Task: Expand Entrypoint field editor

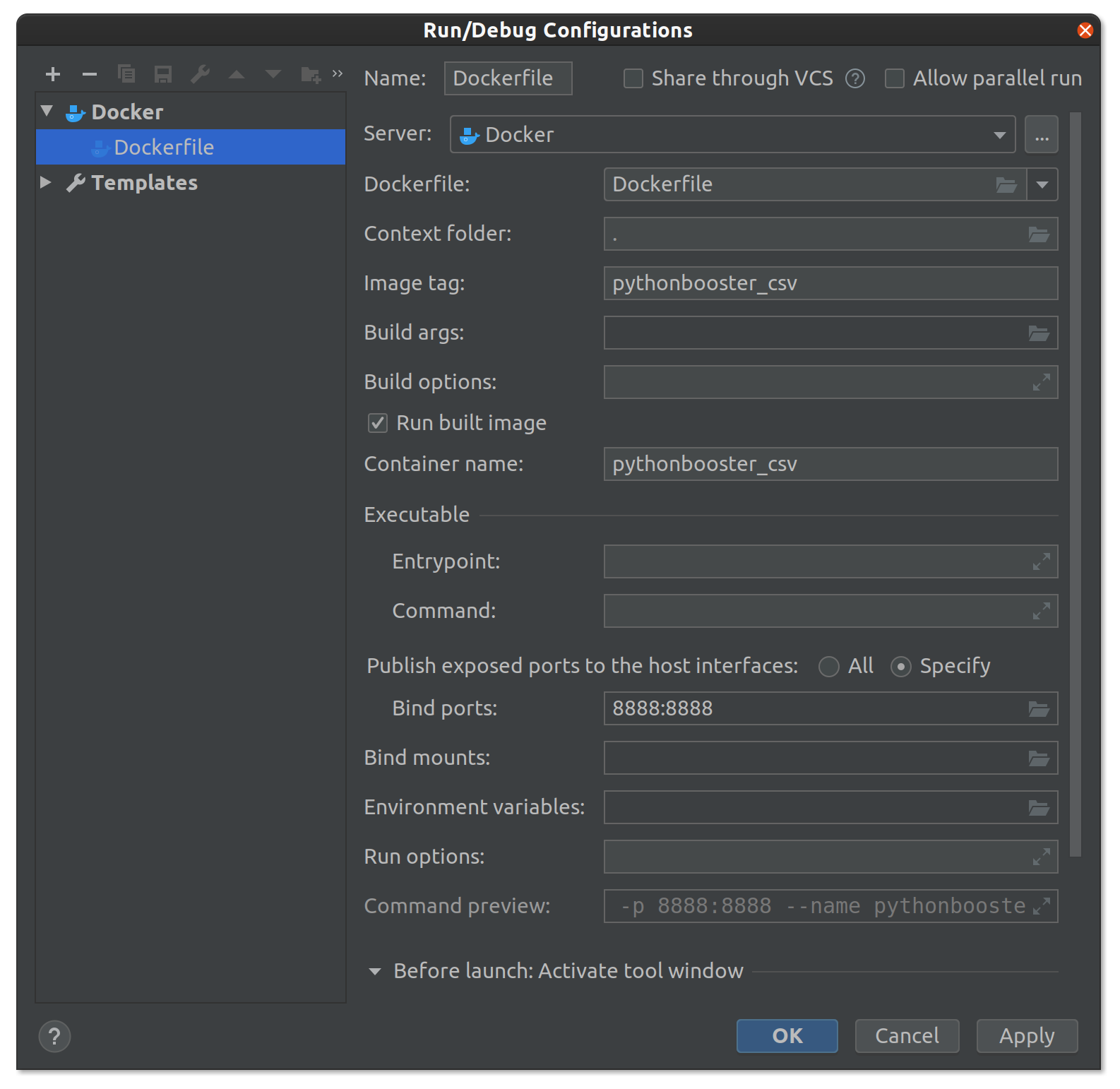Action: [x=1042, y=562]
